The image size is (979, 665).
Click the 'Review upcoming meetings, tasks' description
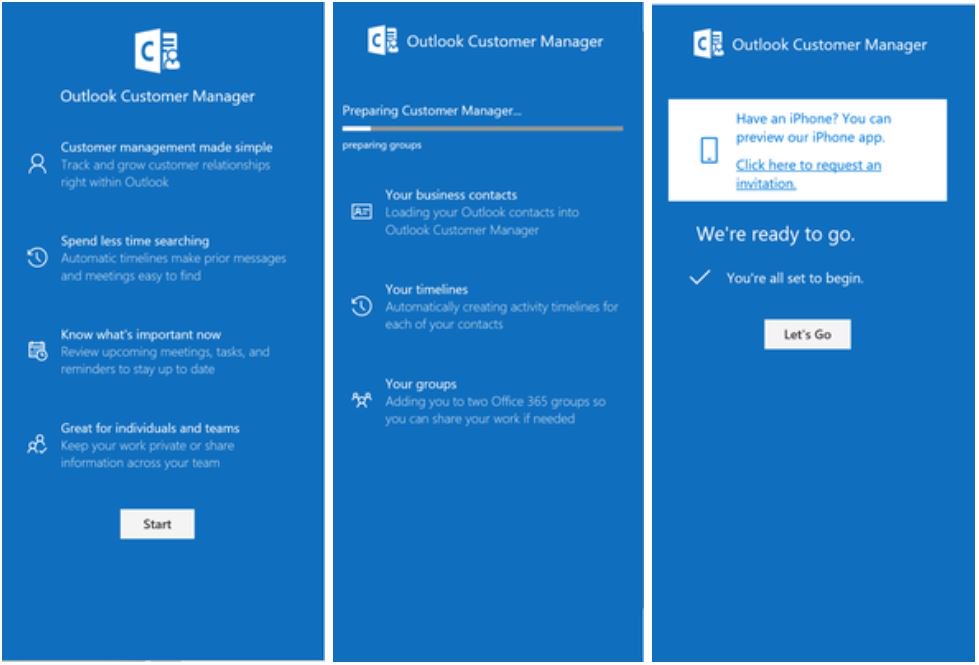click(165, 360)
